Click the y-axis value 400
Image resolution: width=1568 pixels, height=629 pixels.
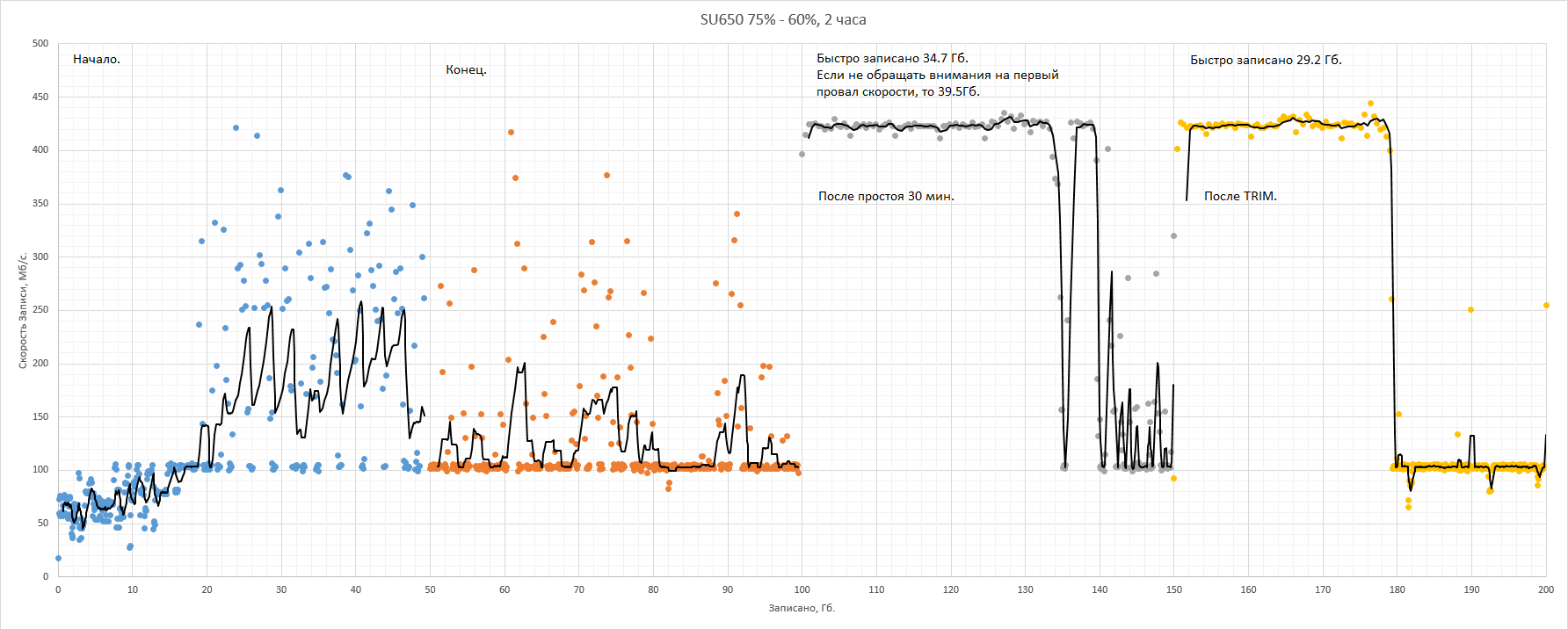pyautogui.click(x=40, y=149)
